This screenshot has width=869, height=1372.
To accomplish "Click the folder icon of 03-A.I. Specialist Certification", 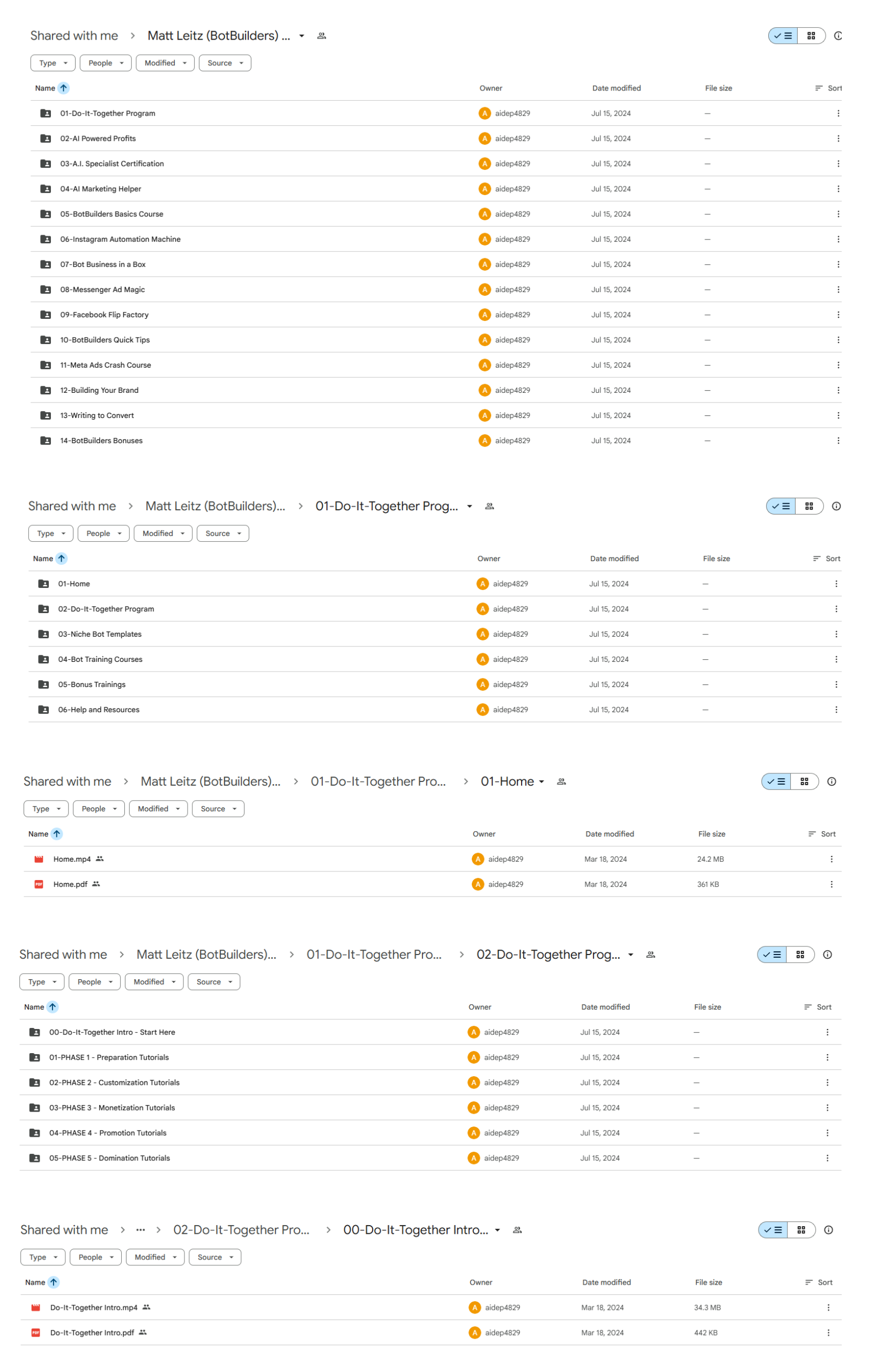I will point(46,163).
